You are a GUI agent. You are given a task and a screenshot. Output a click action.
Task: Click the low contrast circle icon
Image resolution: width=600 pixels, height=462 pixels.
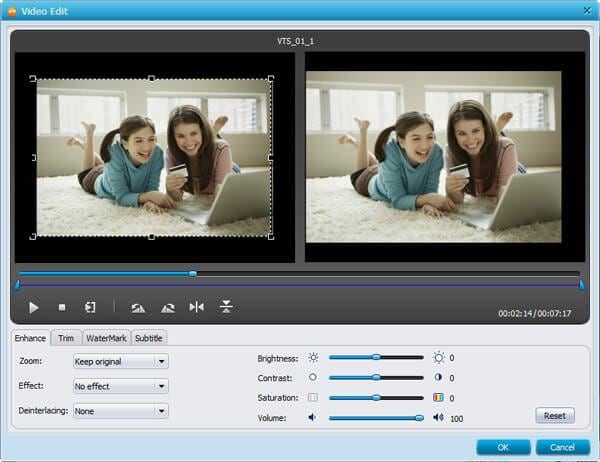[313, 377]
